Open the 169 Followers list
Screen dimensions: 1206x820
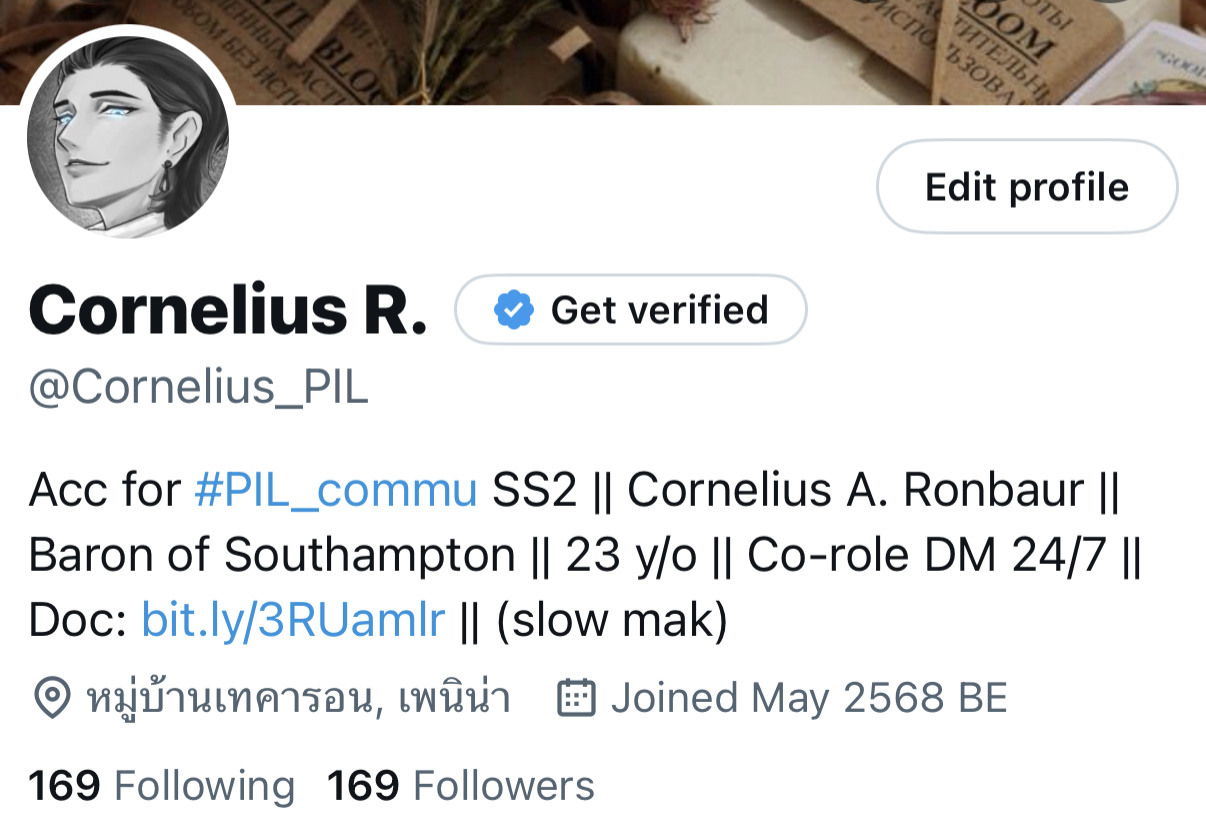(461, 786)
